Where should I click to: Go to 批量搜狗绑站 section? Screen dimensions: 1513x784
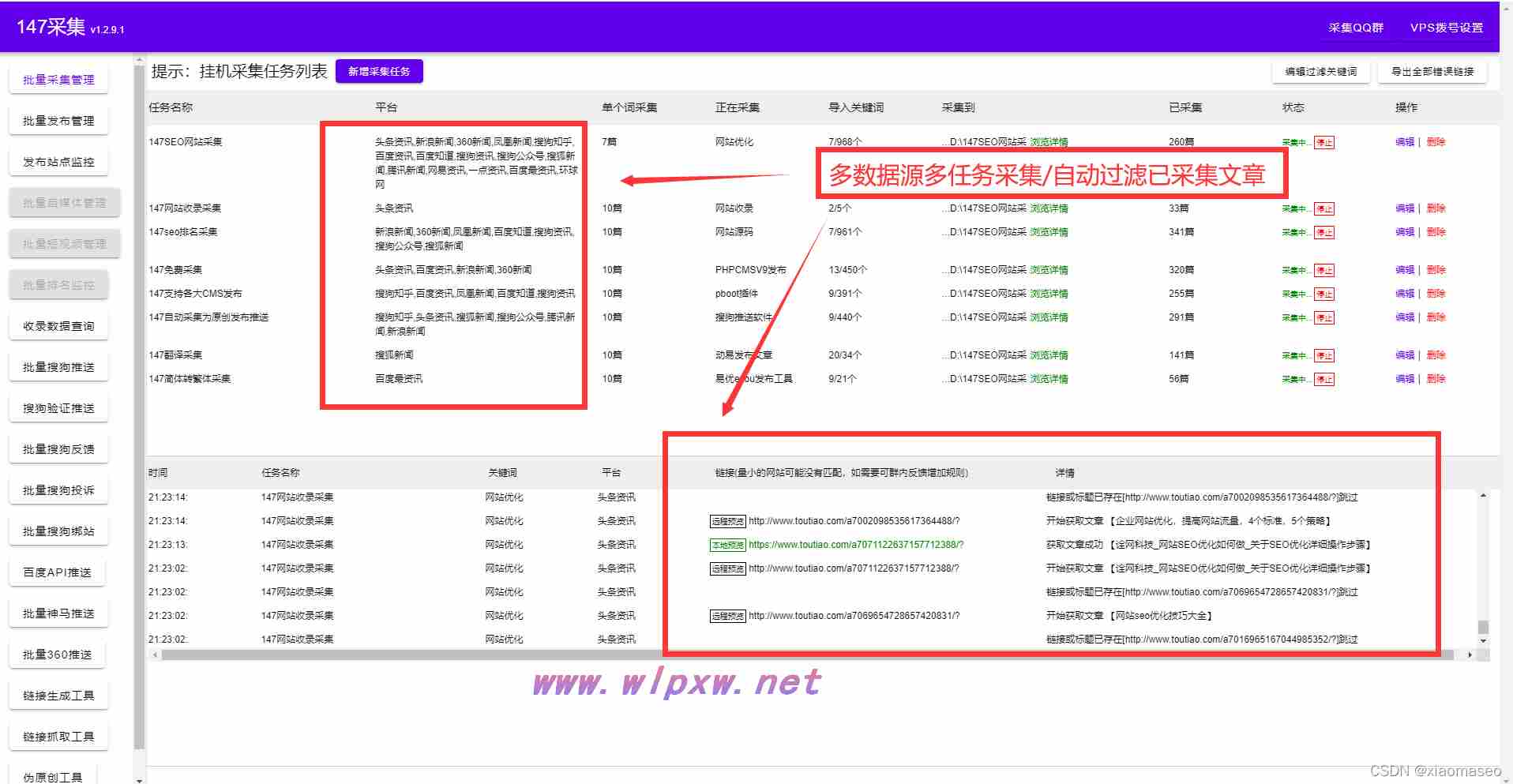tap(58, 531)
